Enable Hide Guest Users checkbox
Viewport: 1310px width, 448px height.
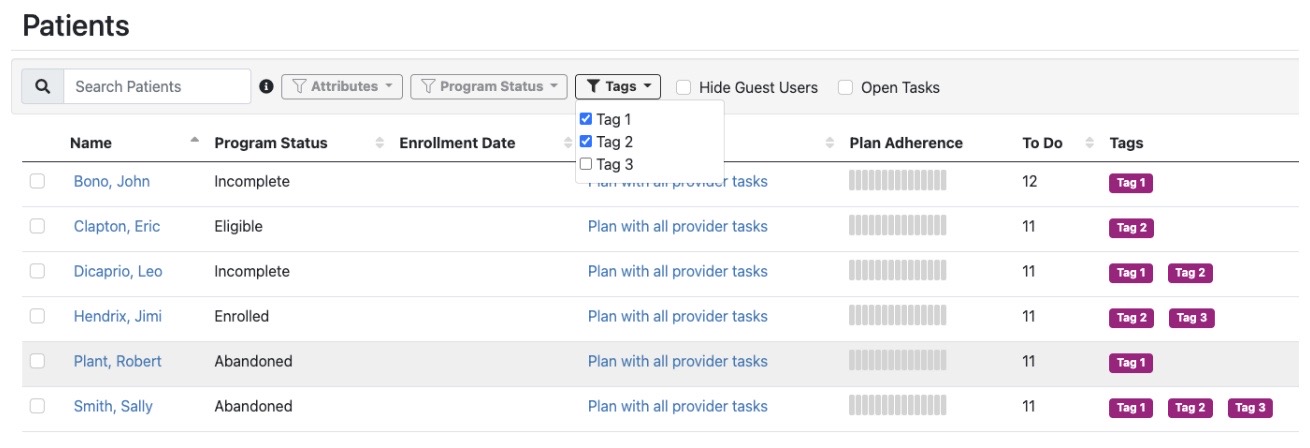click(684, 88)
